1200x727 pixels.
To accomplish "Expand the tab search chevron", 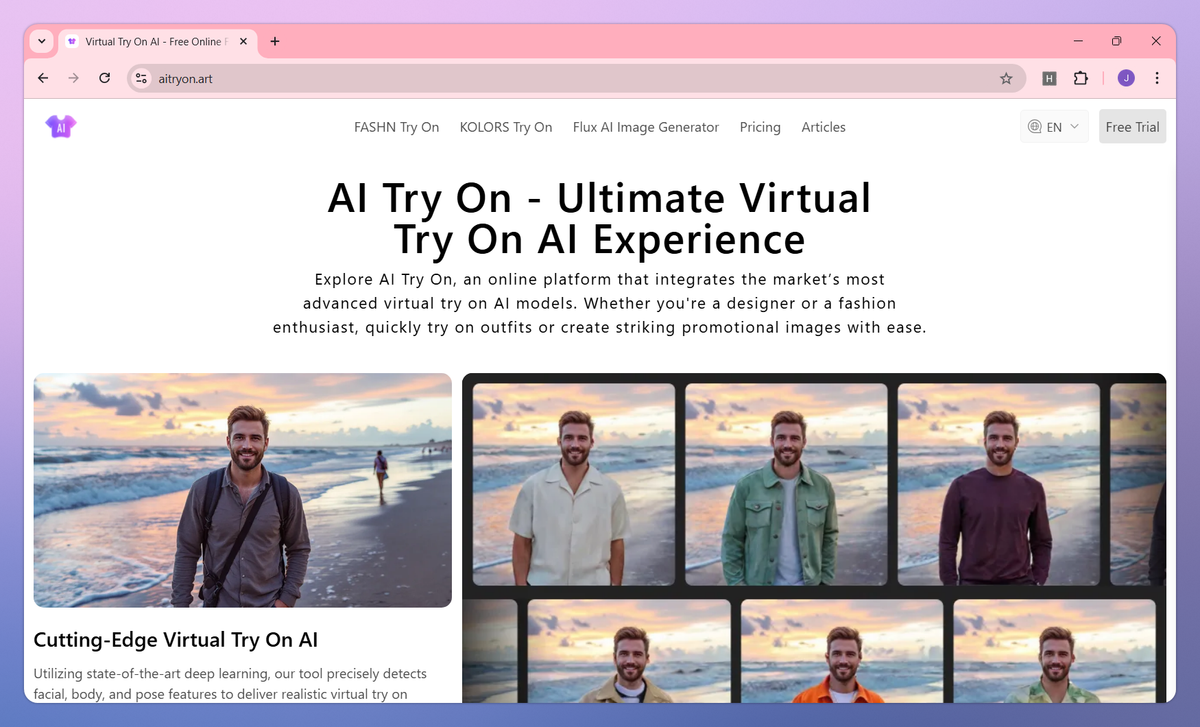I will [41, 41].
